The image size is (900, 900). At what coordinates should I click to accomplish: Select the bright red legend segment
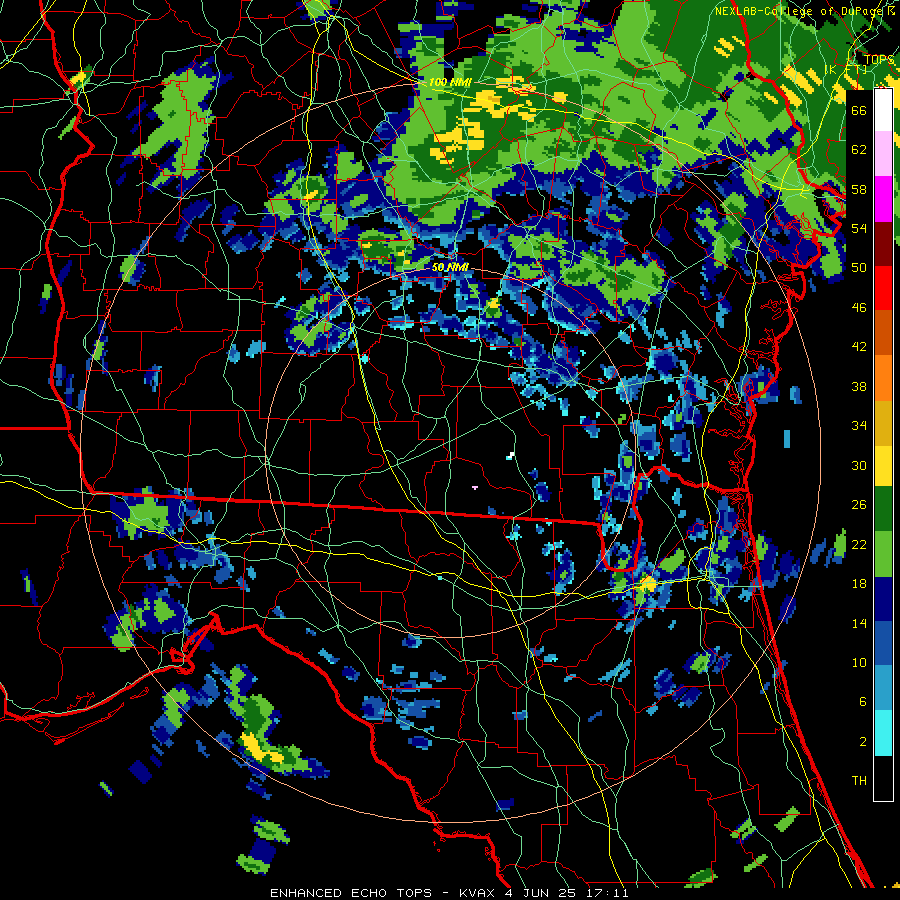[883, 289]
